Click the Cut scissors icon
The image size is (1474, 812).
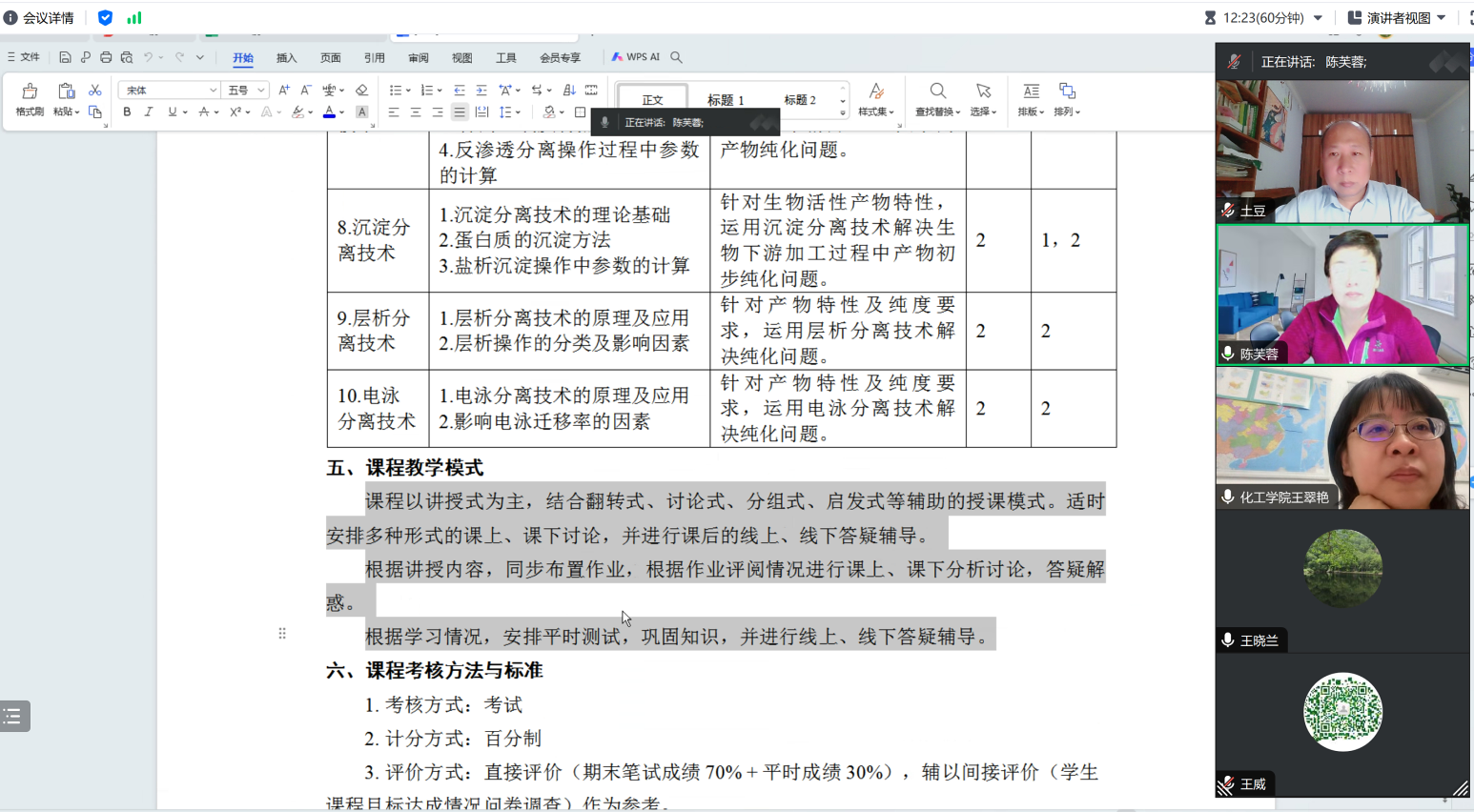point(94,90)
